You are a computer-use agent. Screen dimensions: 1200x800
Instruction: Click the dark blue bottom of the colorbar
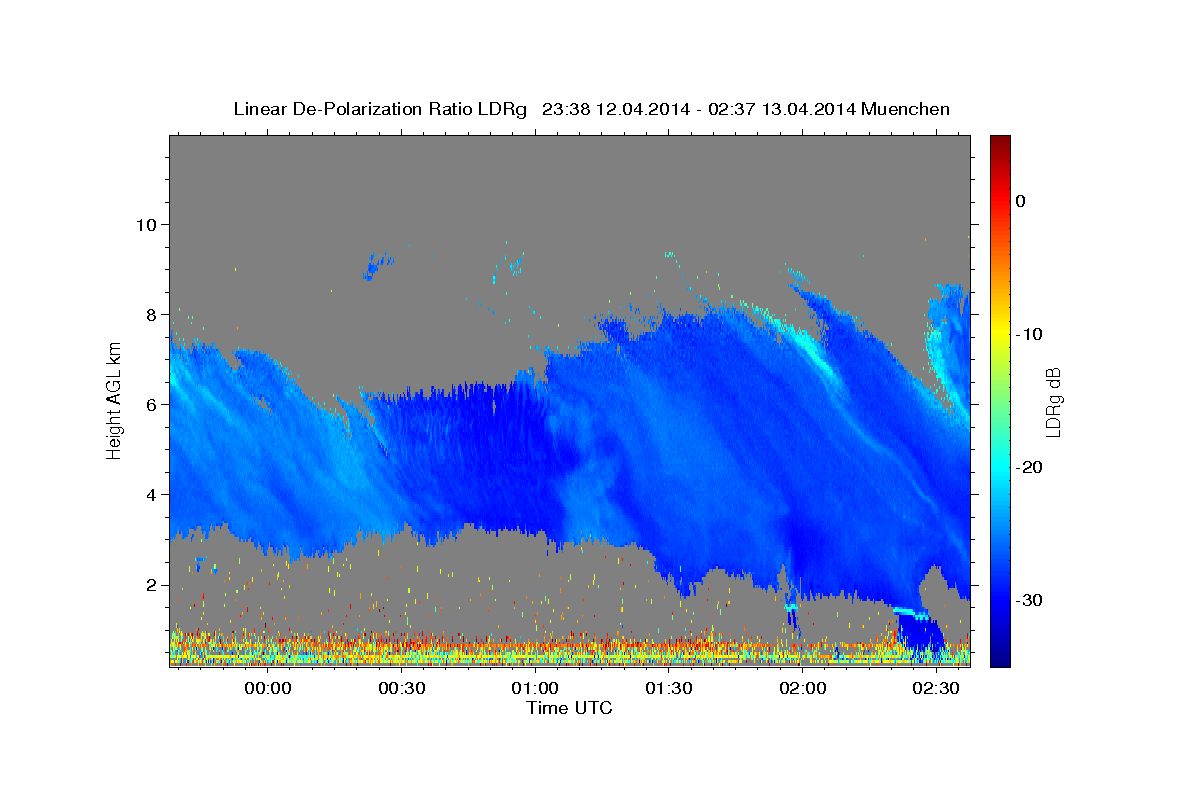[999, 658]
